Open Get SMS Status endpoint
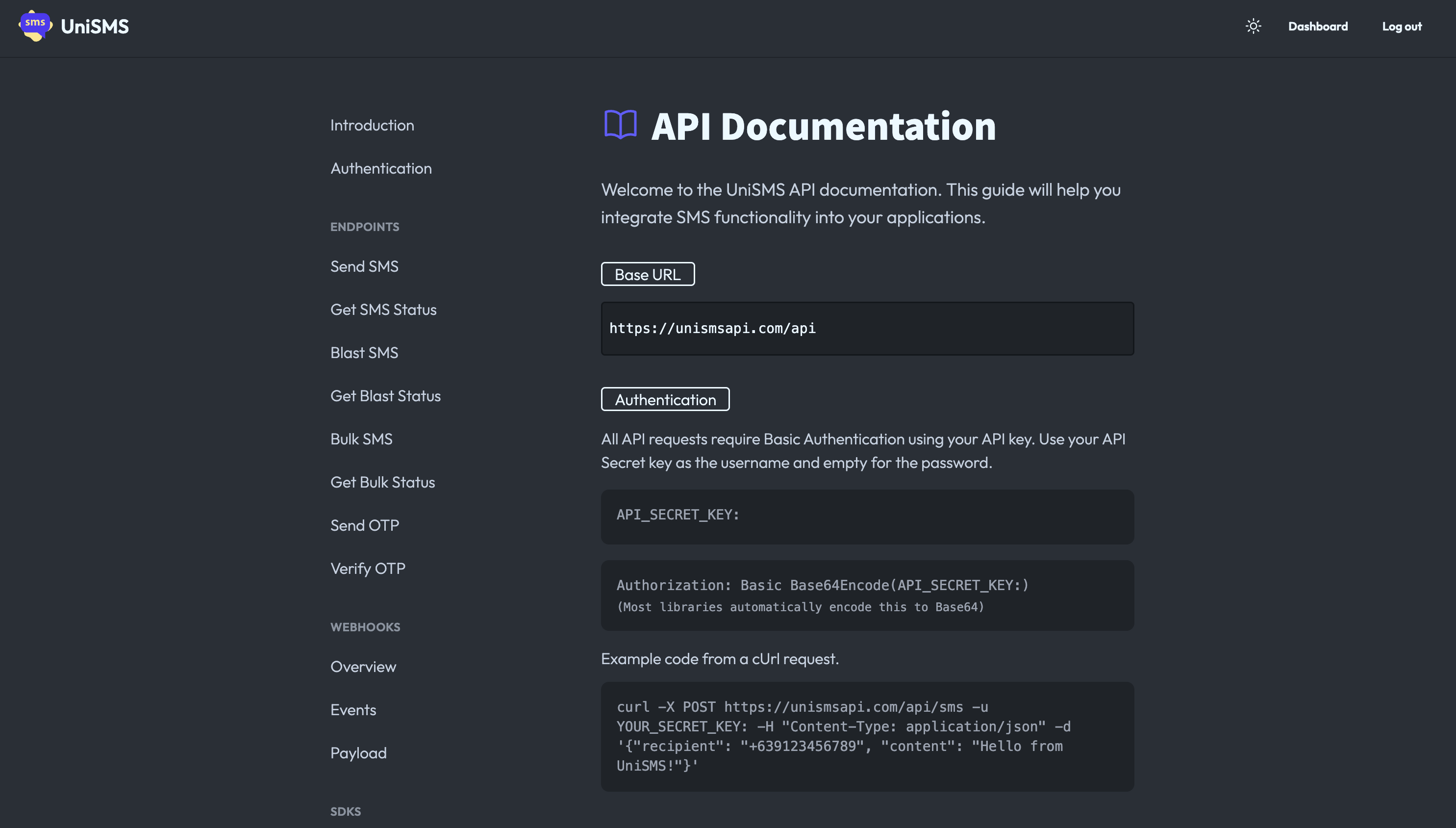 click(383, 310)
